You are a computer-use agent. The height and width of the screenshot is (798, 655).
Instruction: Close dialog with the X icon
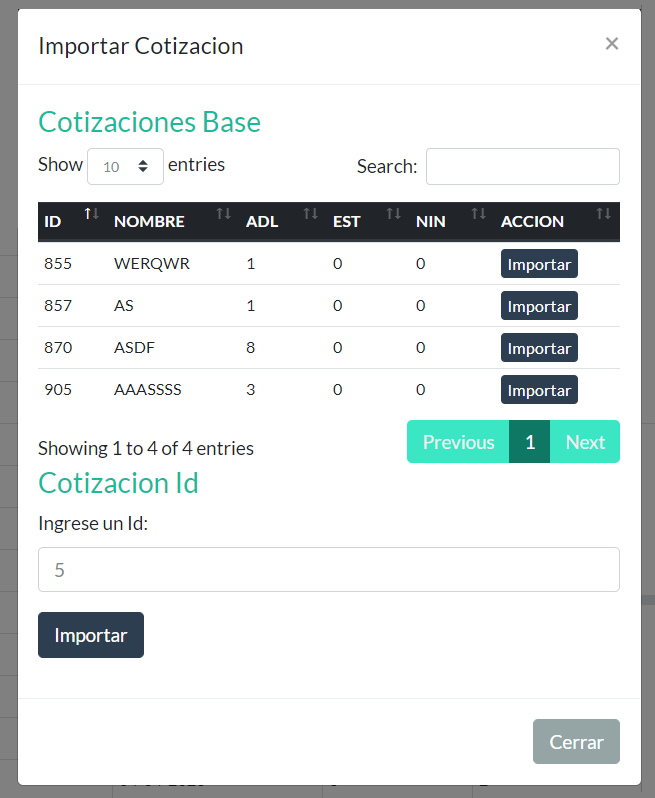coord(612,43)
